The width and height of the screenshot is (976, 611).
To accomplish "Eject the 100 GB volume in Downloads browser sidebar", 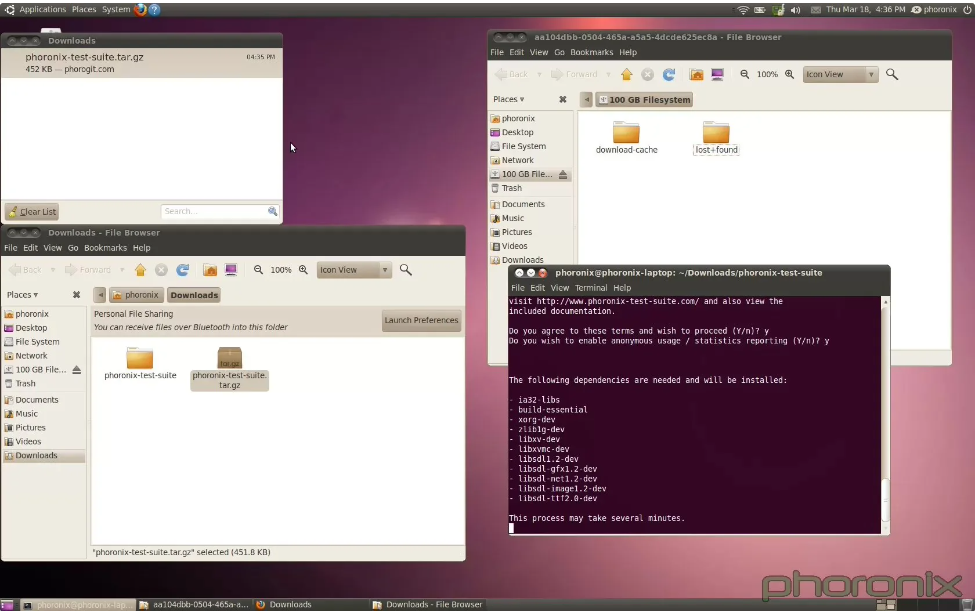I will tap(77, 370).
